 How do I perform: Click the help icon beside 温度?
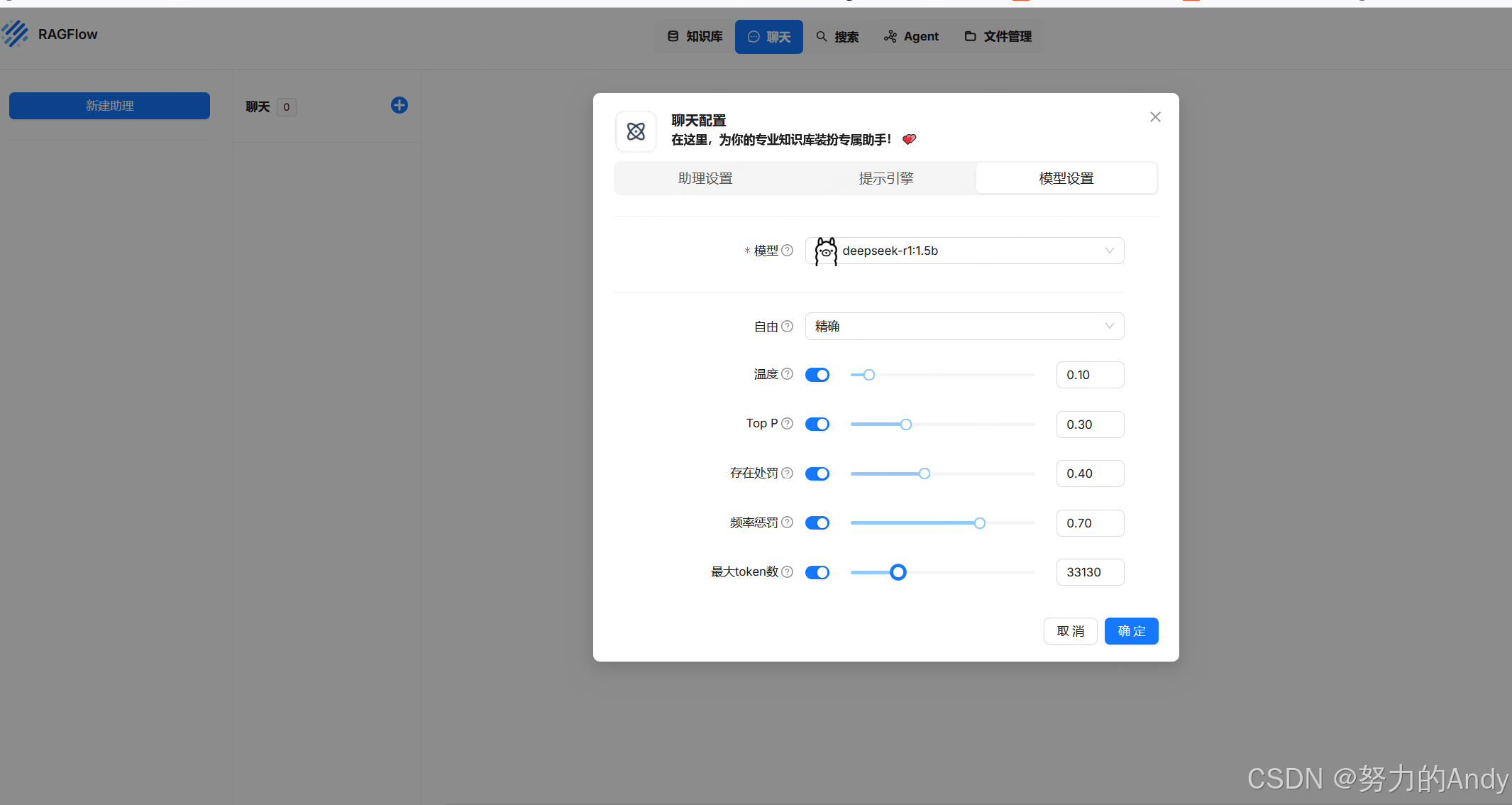tap(787, 374)
